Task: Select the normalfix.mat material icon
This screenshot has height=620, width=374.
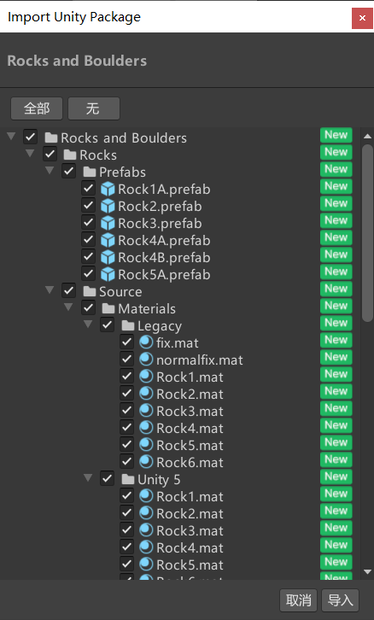Action: [x=146, y=359]
